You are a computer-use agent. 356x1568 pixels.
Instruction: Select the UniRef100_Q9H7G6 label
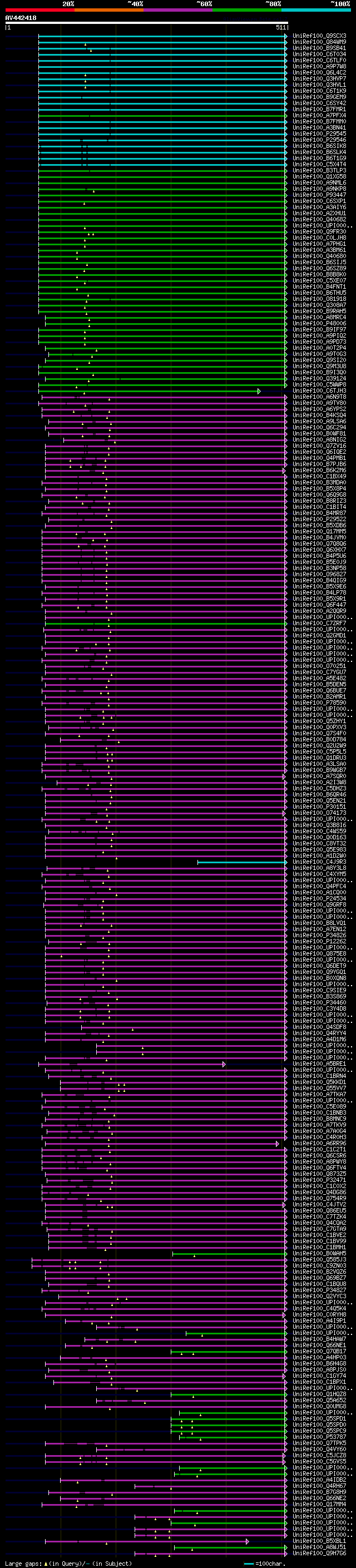[x=319, y=1553]
